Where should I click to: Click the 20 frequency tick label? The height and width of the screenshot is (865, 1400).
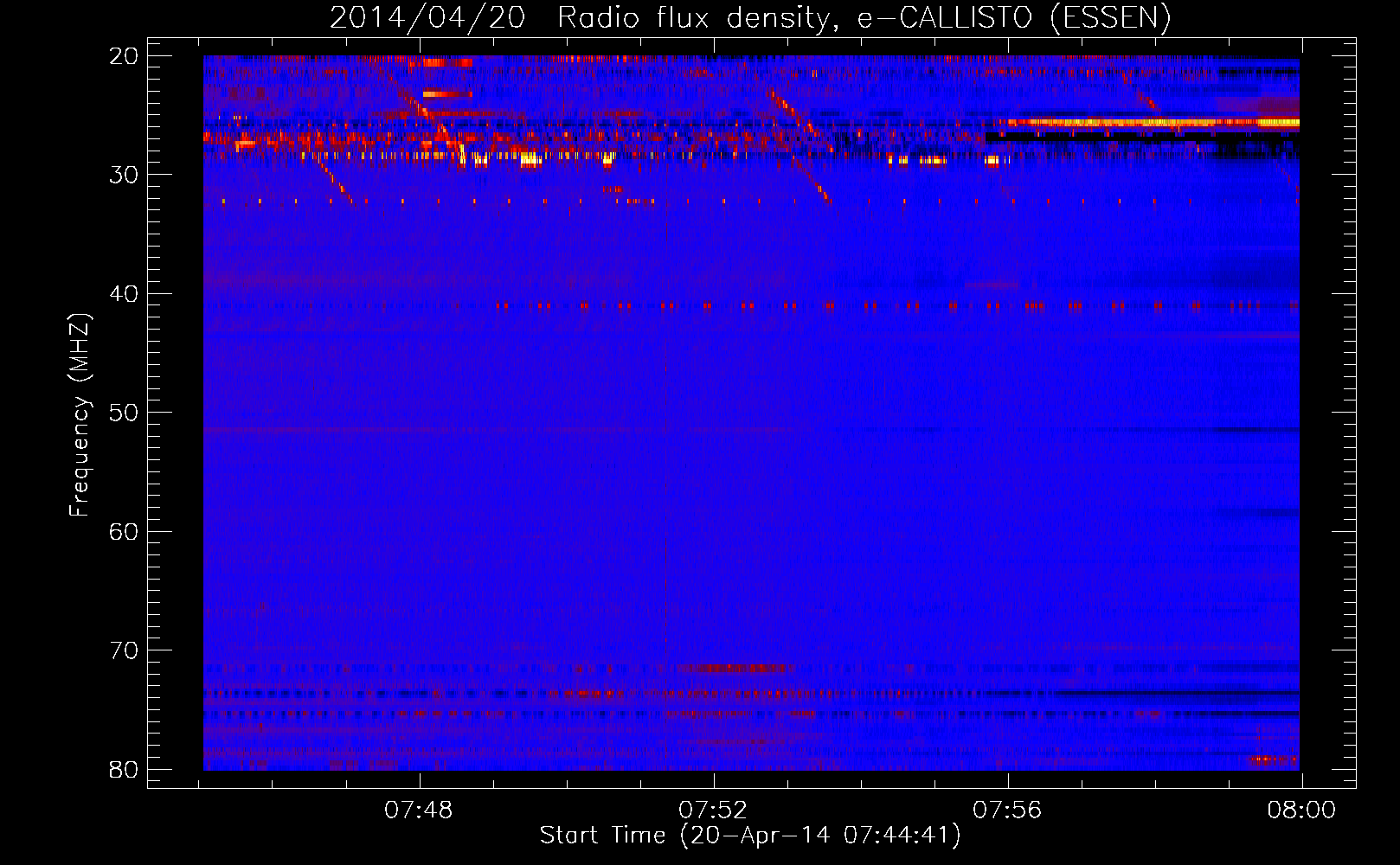click(124, 56)
